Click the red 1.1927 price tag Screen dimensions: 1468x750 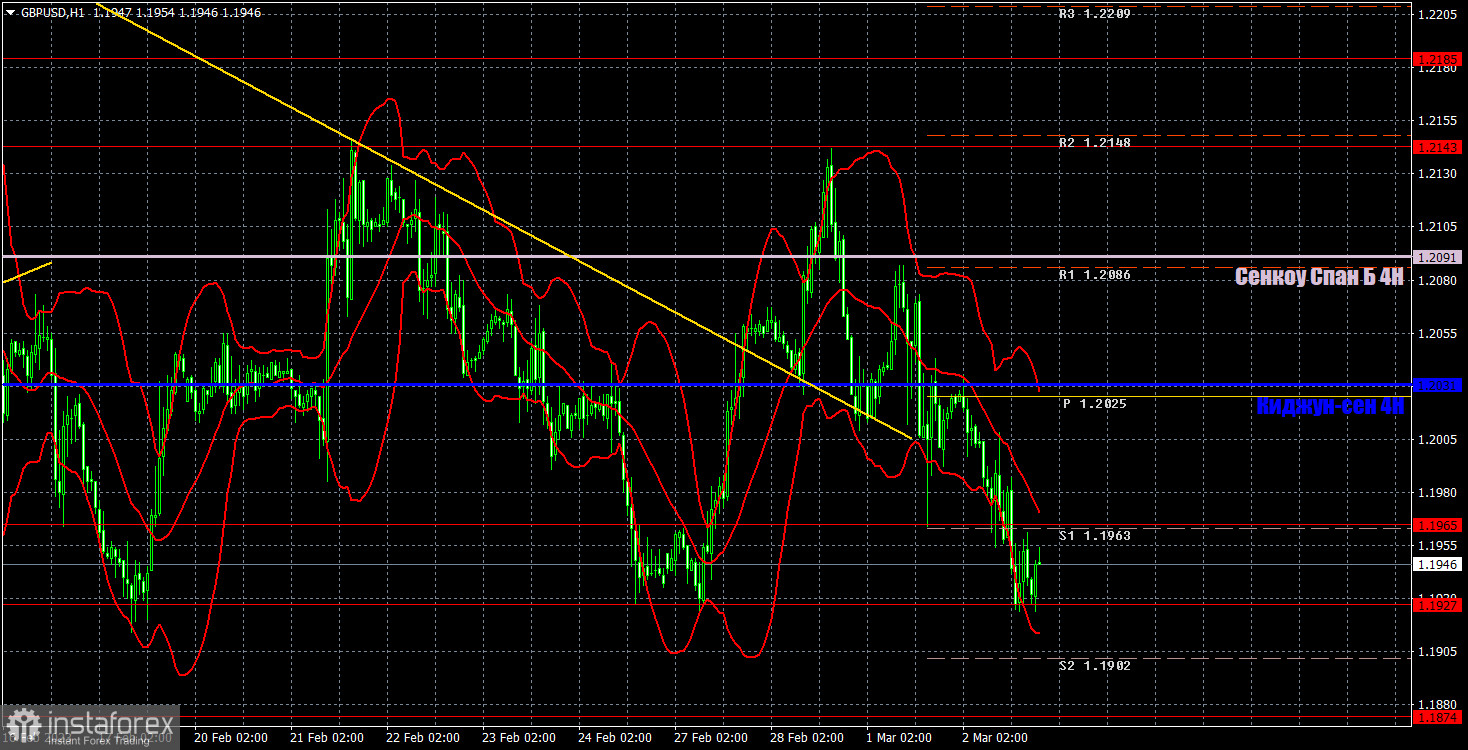click(1439, 605)
